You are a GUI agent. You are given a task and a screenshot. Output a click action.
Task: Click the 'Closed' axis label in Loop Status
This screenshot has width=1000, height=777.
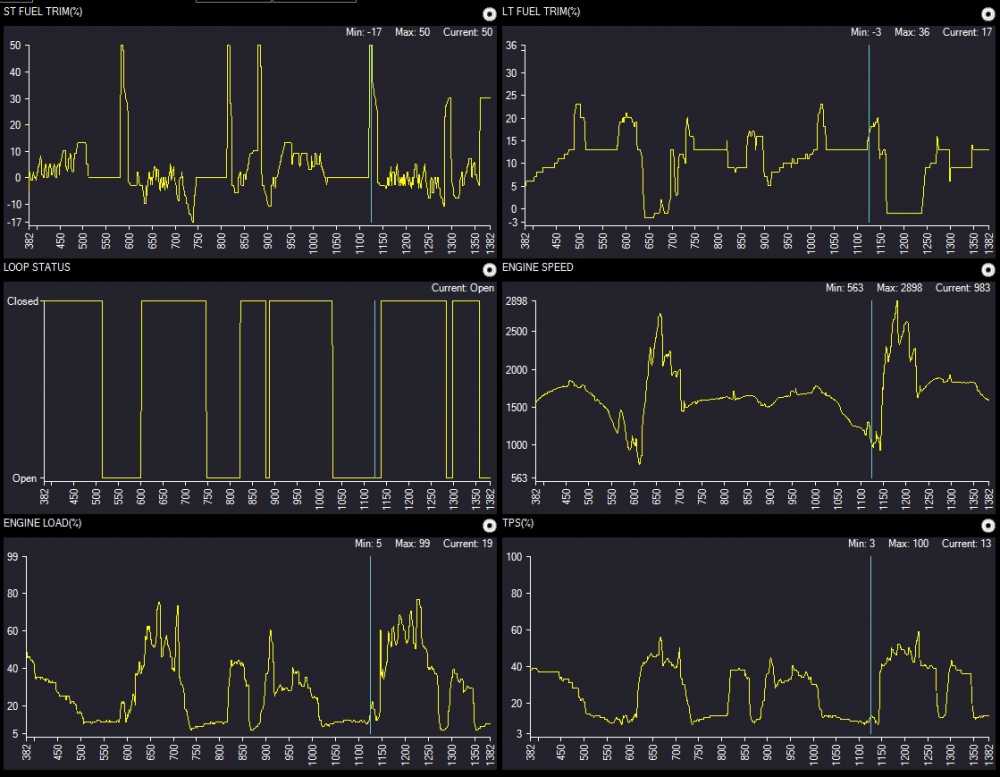(x=23, y=300)
